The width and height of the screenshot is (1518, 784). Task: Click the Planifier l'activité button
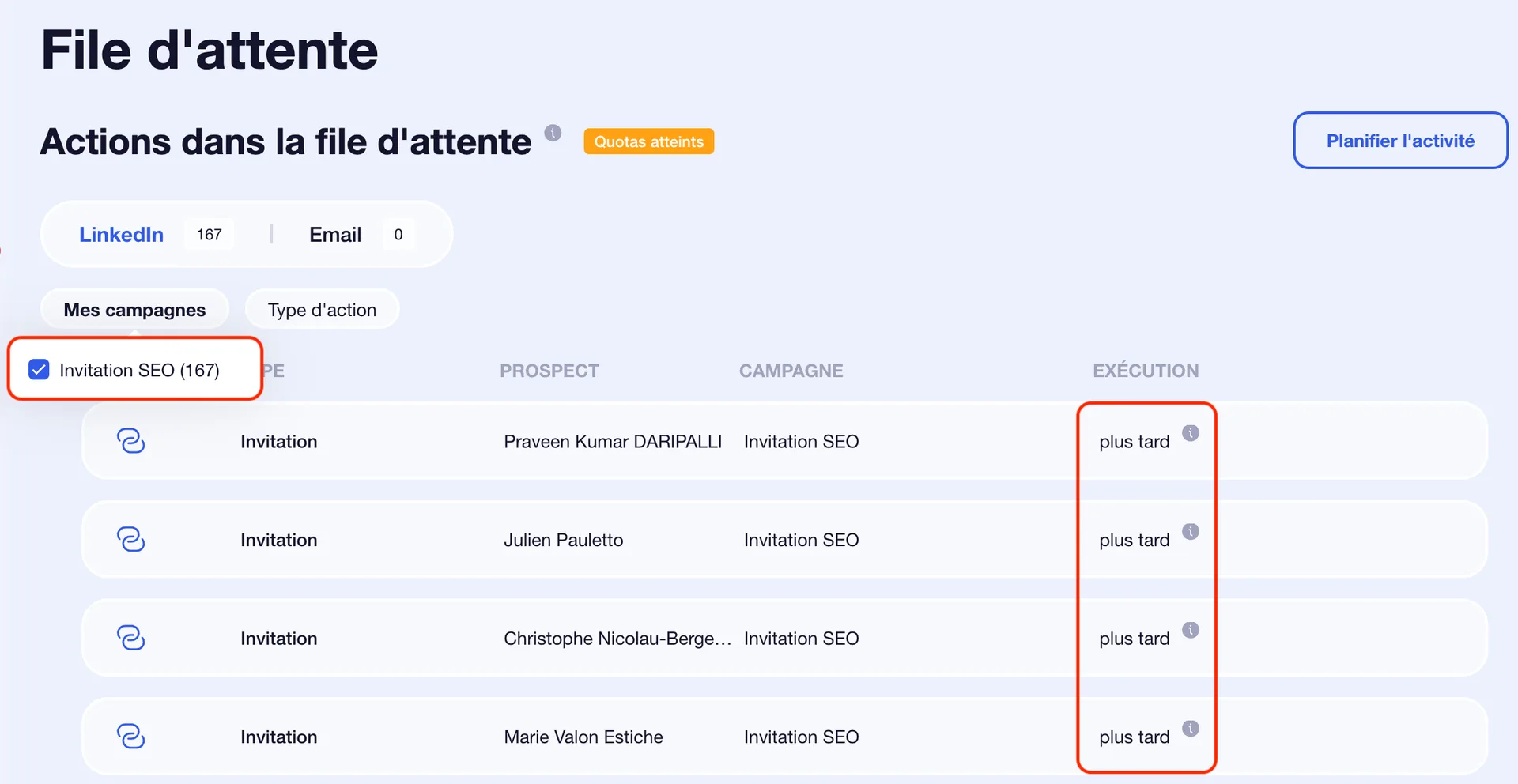[x=1400, y=141]
